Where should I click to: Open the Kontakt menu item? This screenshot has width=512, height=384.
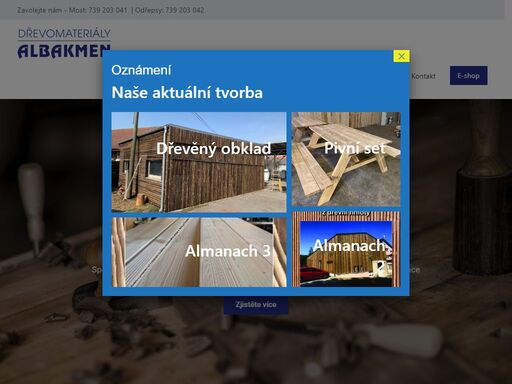pyautogui.click(x=423, y=76)
